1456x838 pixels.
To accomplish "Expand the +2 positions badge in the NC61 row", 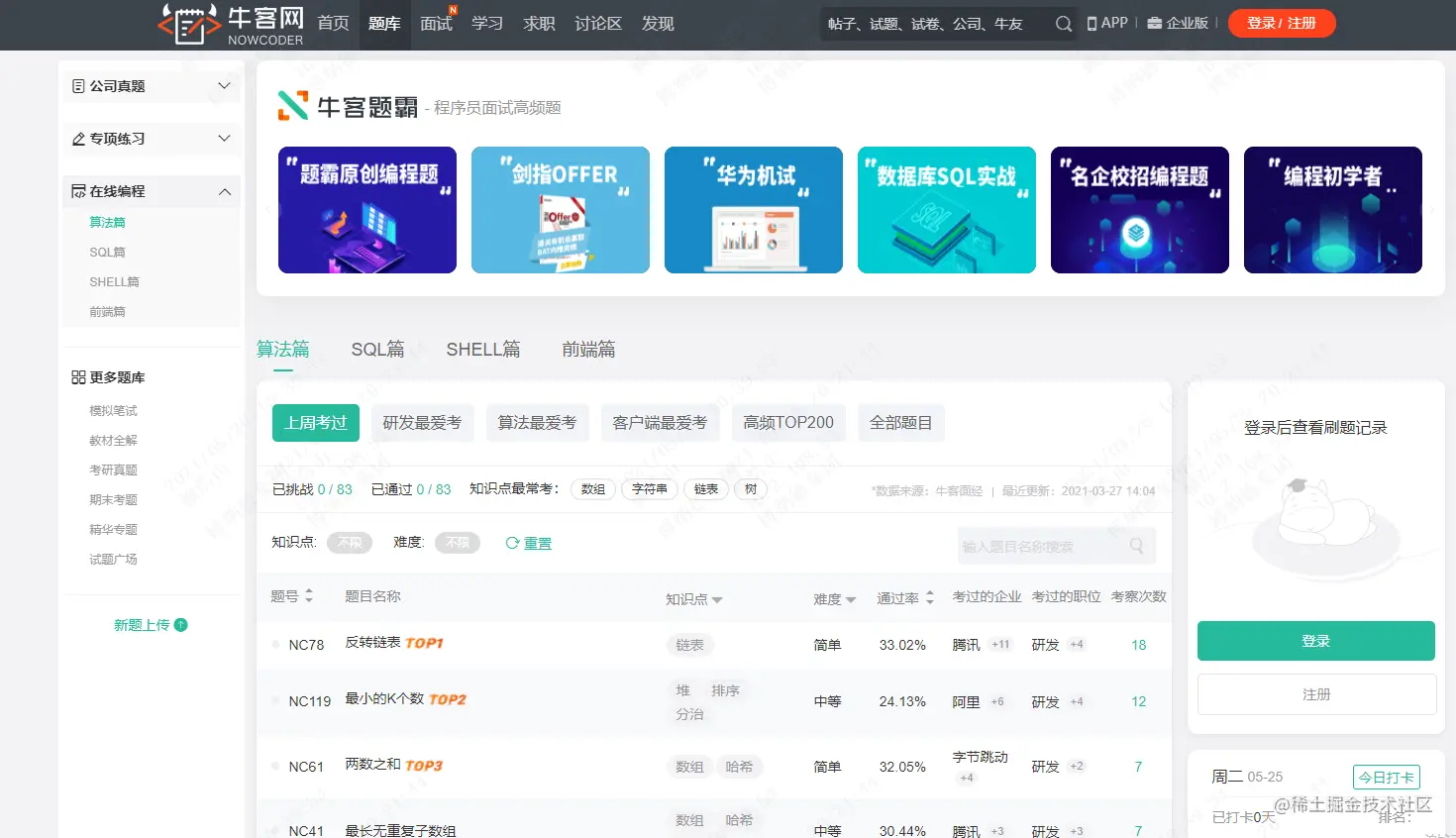I will coord(1077,767).
